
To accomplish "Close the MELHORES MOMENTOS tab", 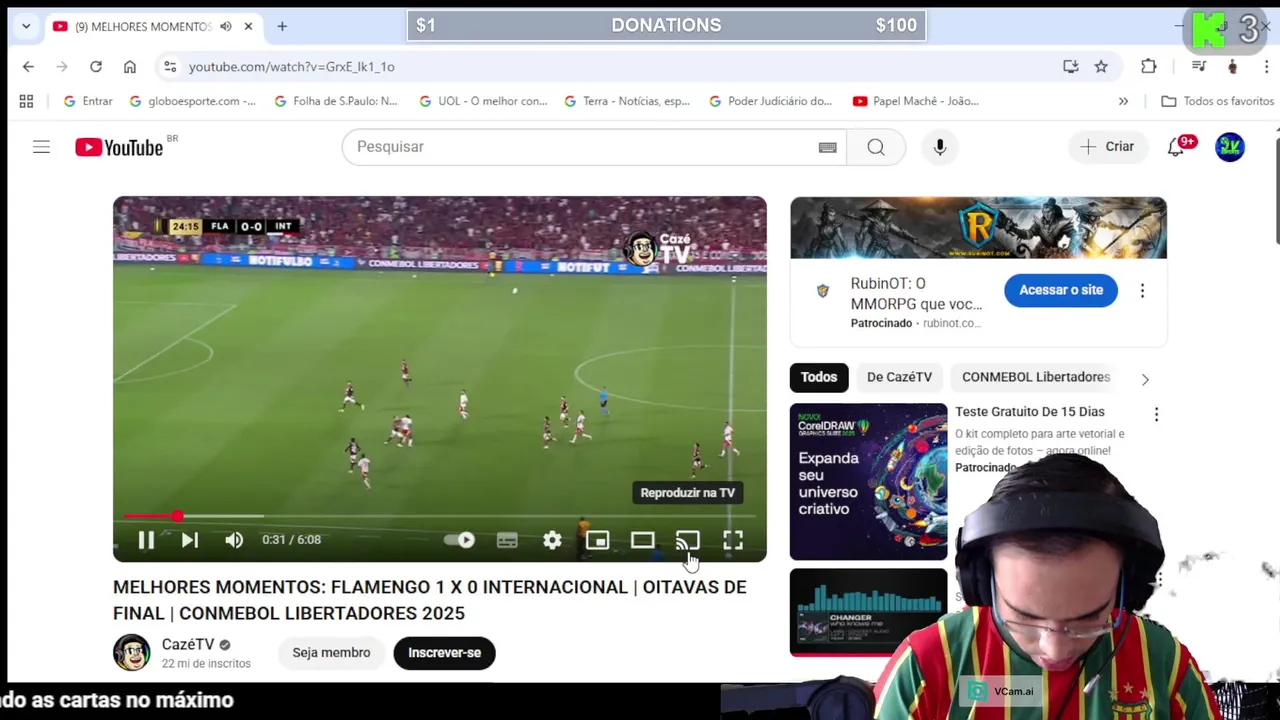I will (x=248, y=26).
